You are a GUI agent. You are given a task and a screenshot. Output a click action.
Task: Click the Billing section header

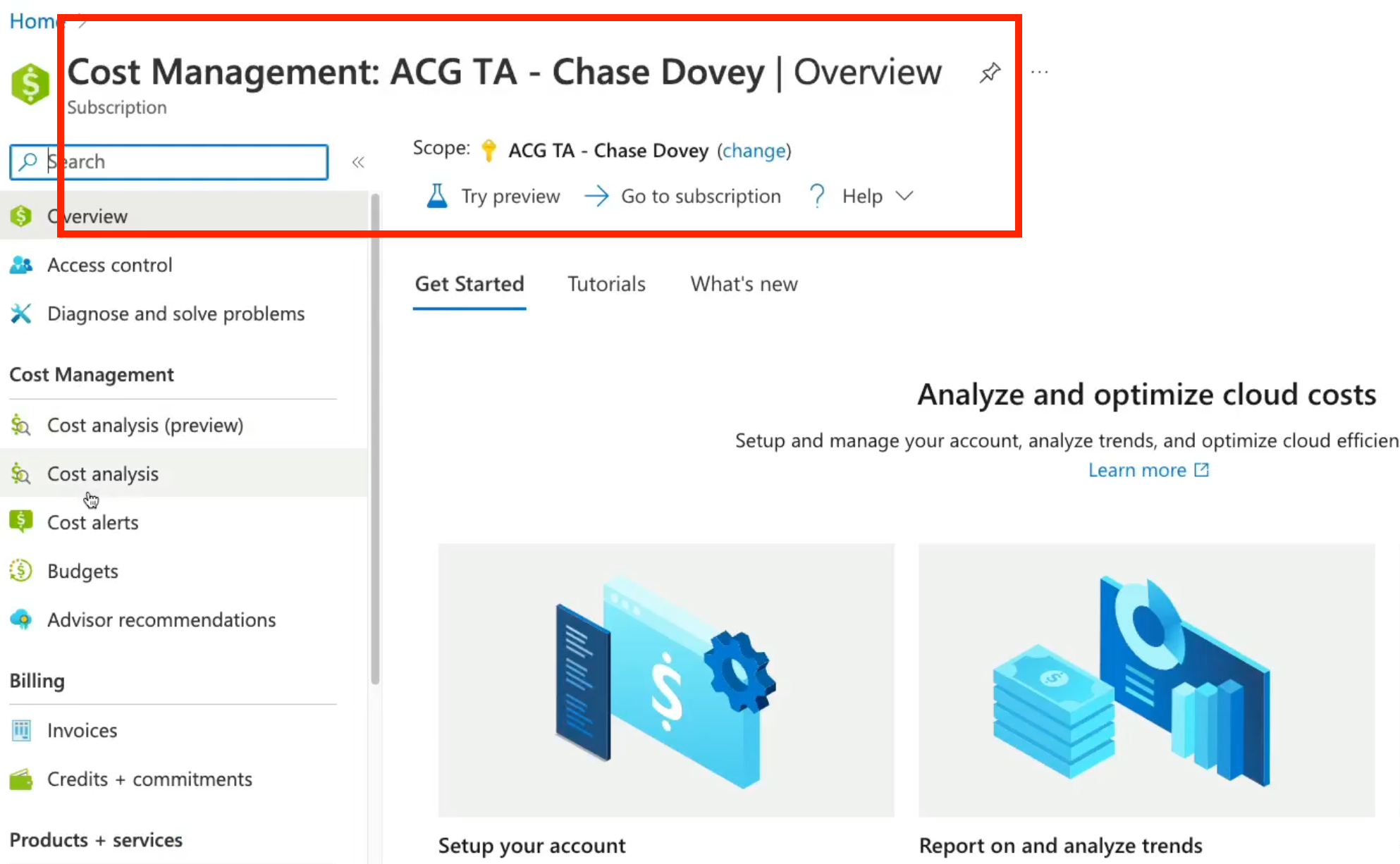[x=37, y=681]
